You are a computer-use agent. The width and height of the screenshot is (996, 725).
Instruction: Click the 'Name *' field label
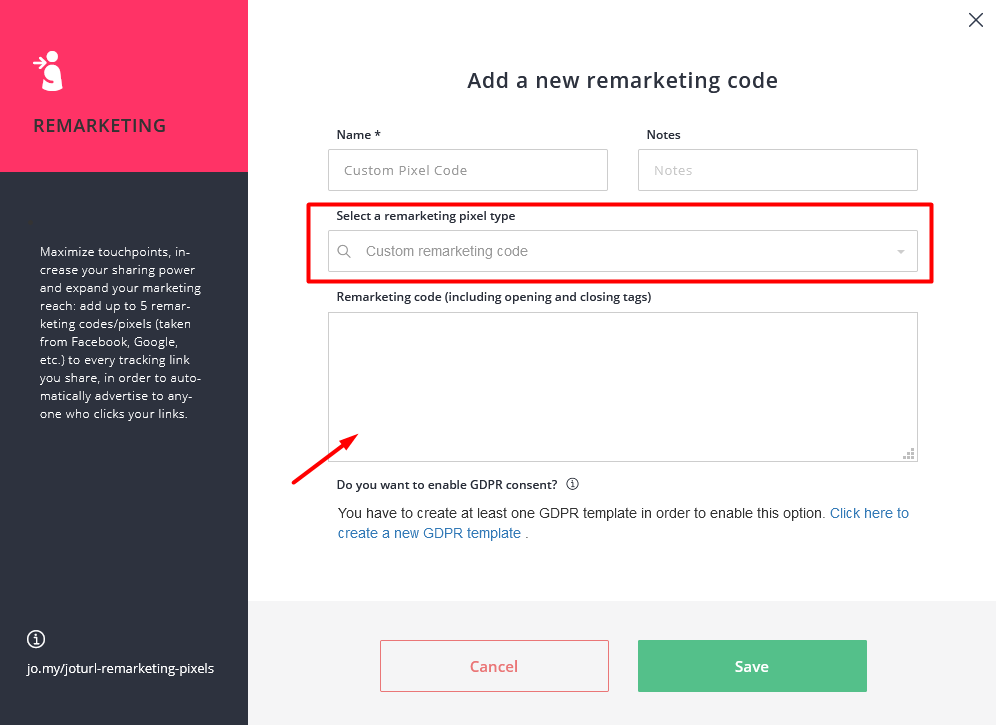coord(358,135)
